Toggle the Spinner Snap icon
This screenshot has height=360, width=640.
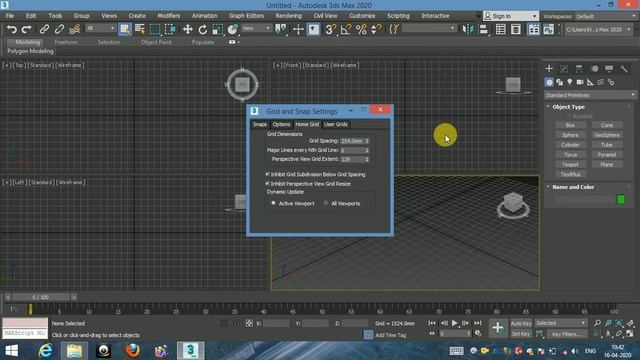tap(376, 29)
